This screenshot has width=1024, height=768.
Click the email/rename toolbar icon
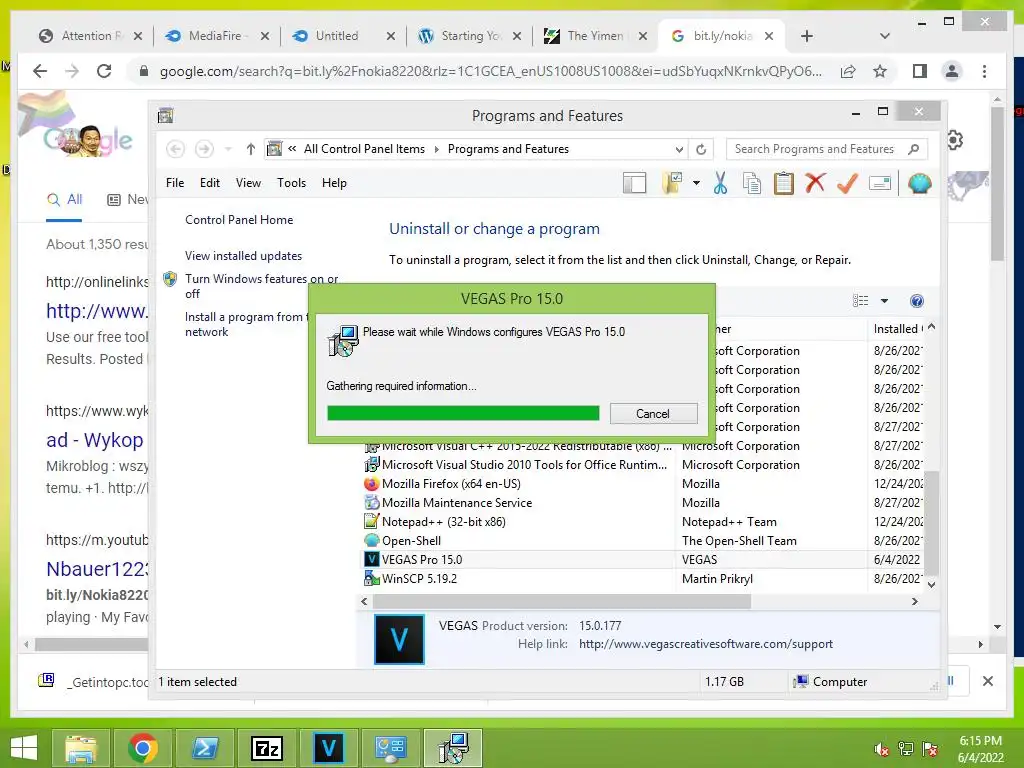coord(880,184)
